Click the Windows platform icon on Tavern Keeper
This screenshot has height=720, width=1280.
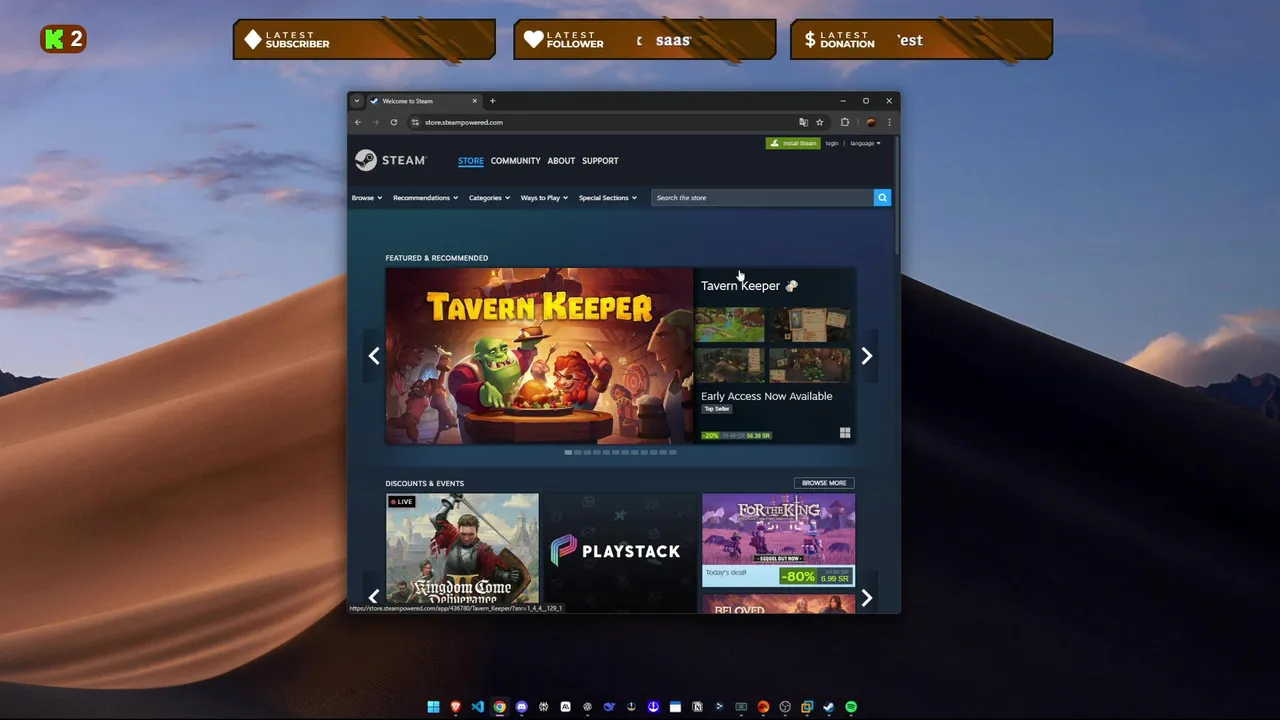845,433
